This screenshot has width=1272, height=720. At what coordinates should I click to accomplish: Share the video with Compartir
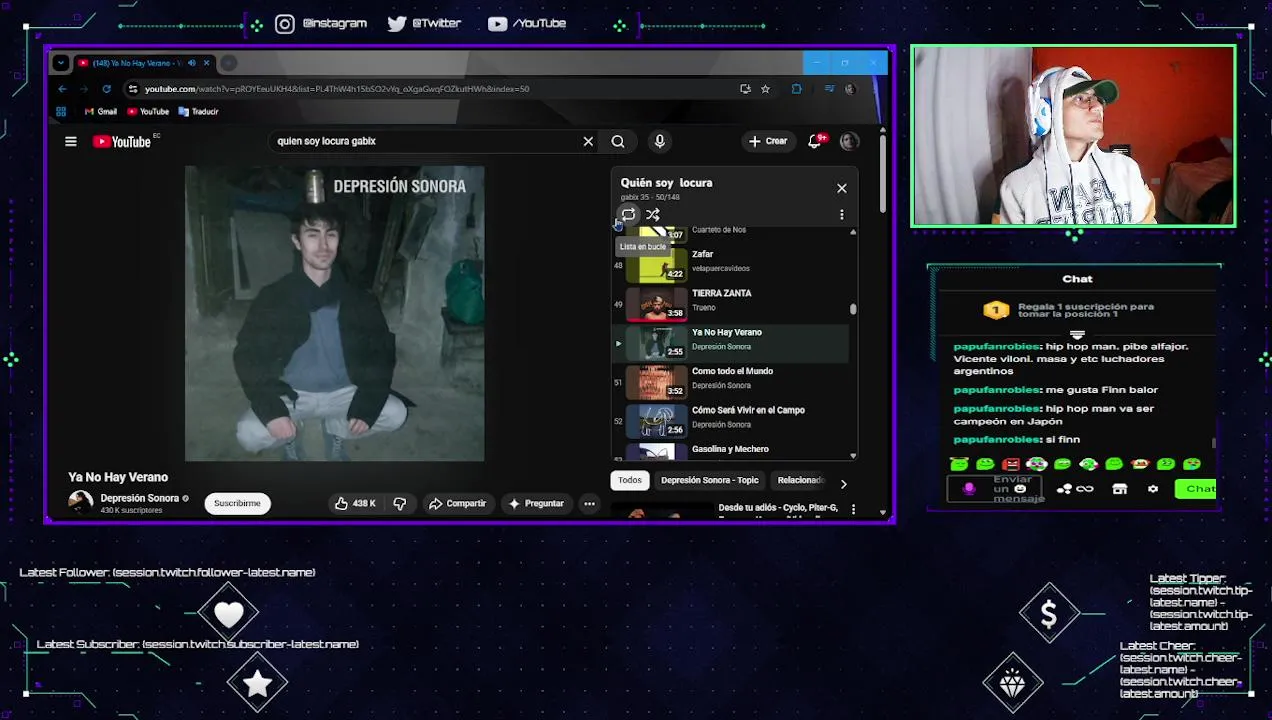coord(457,503)
